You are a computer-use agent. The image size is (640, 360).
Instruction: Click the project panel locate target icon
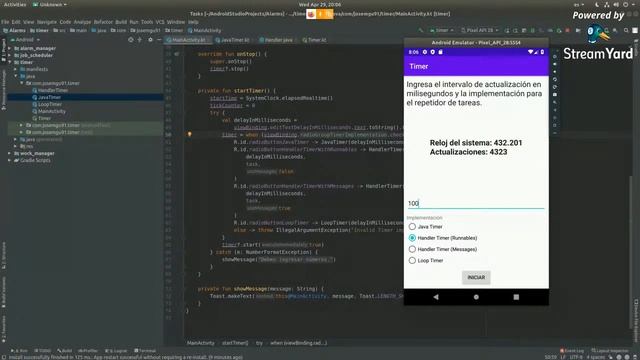tap(131, 40)
